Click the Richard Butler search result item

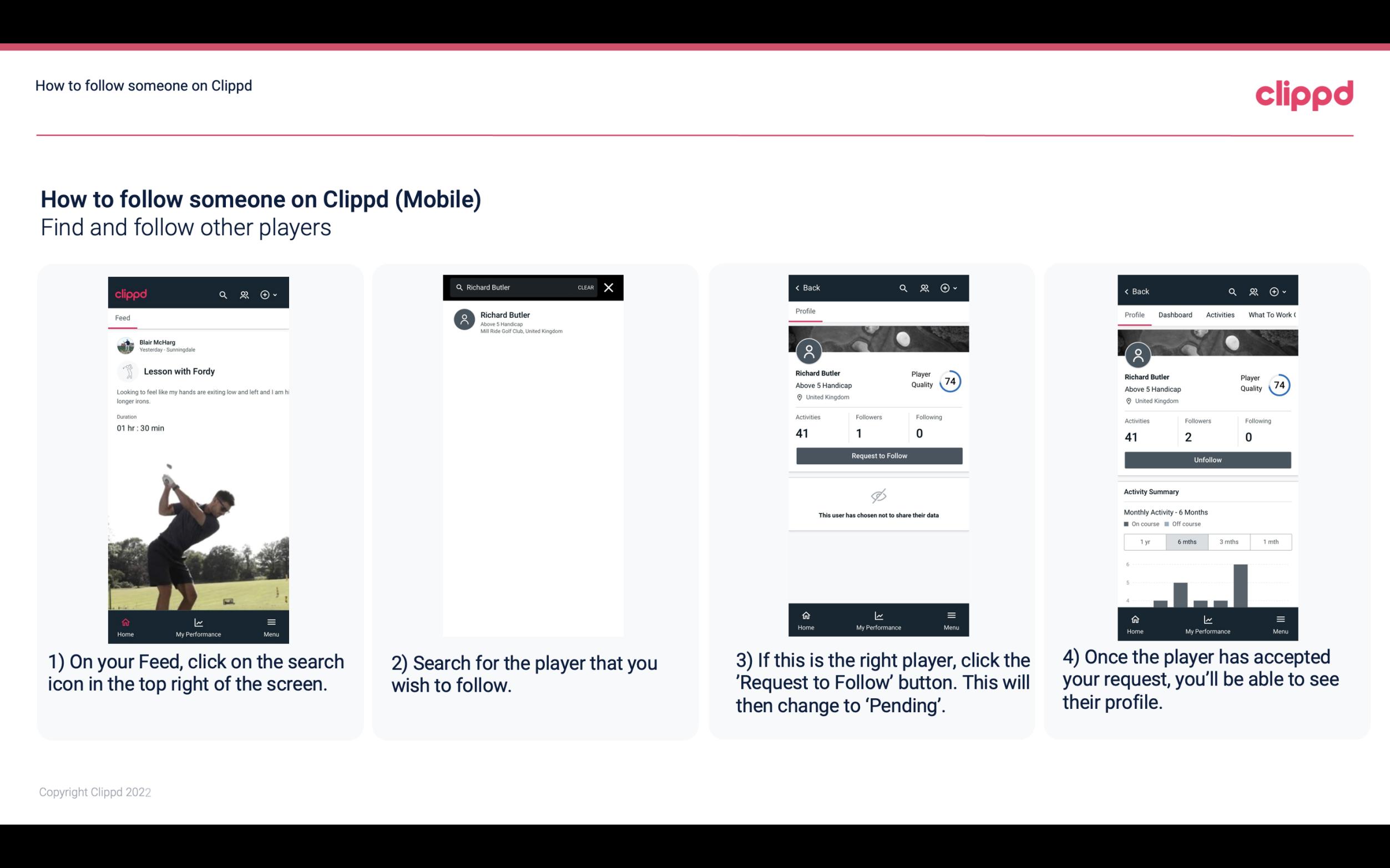click(x=535, y=321)
